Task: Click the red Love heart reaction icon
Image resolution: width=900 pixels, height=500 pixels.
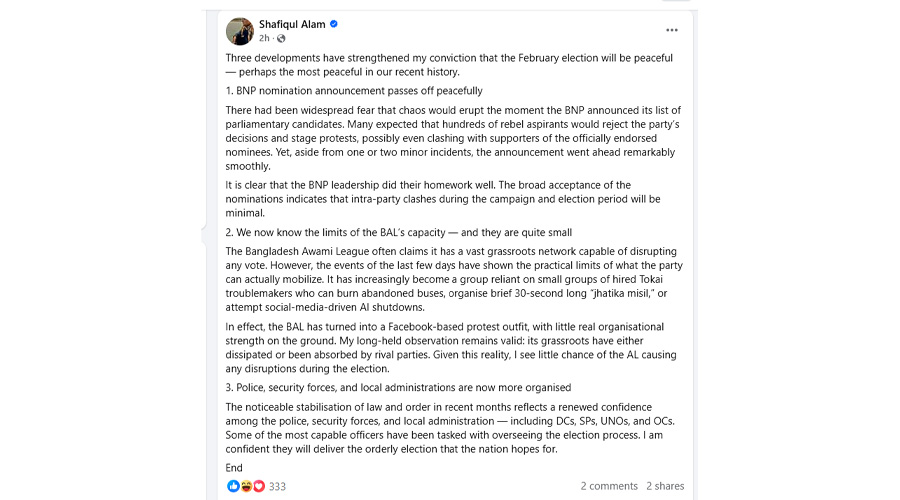Action: coord(258,486)
